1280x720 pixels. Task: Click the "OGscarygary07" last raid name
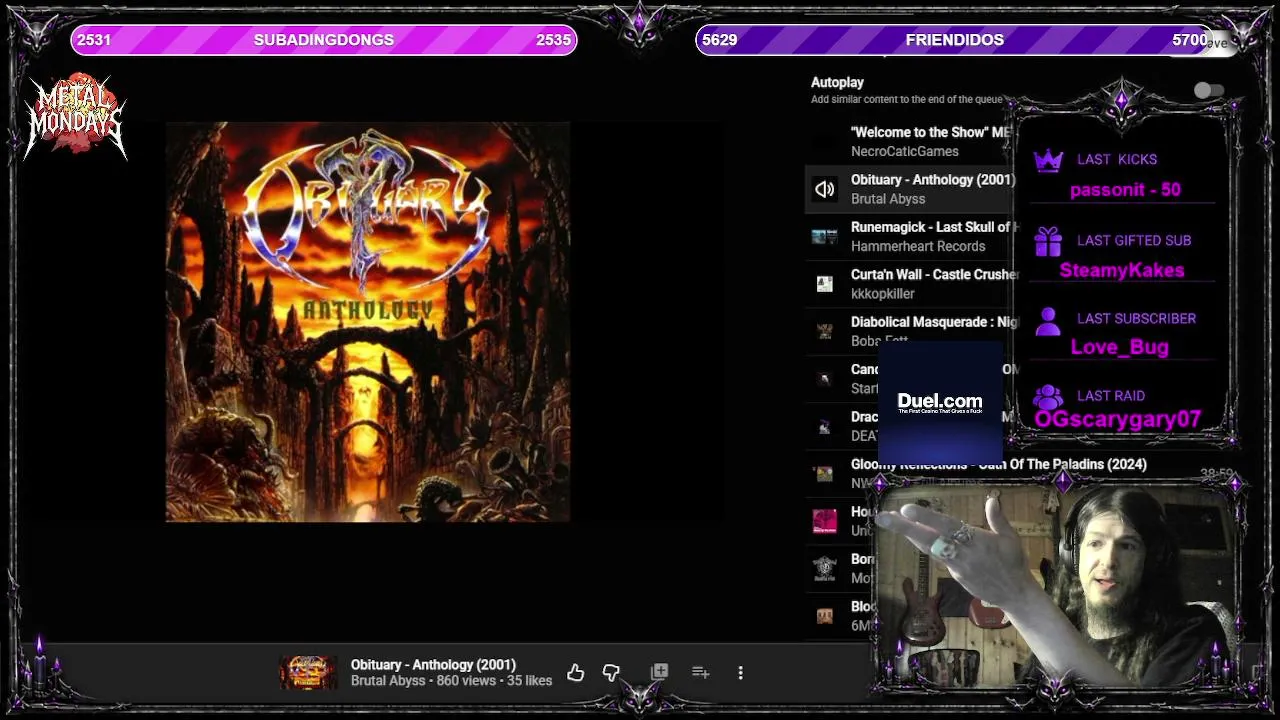pyautogui.click(x=1118, y=420)
